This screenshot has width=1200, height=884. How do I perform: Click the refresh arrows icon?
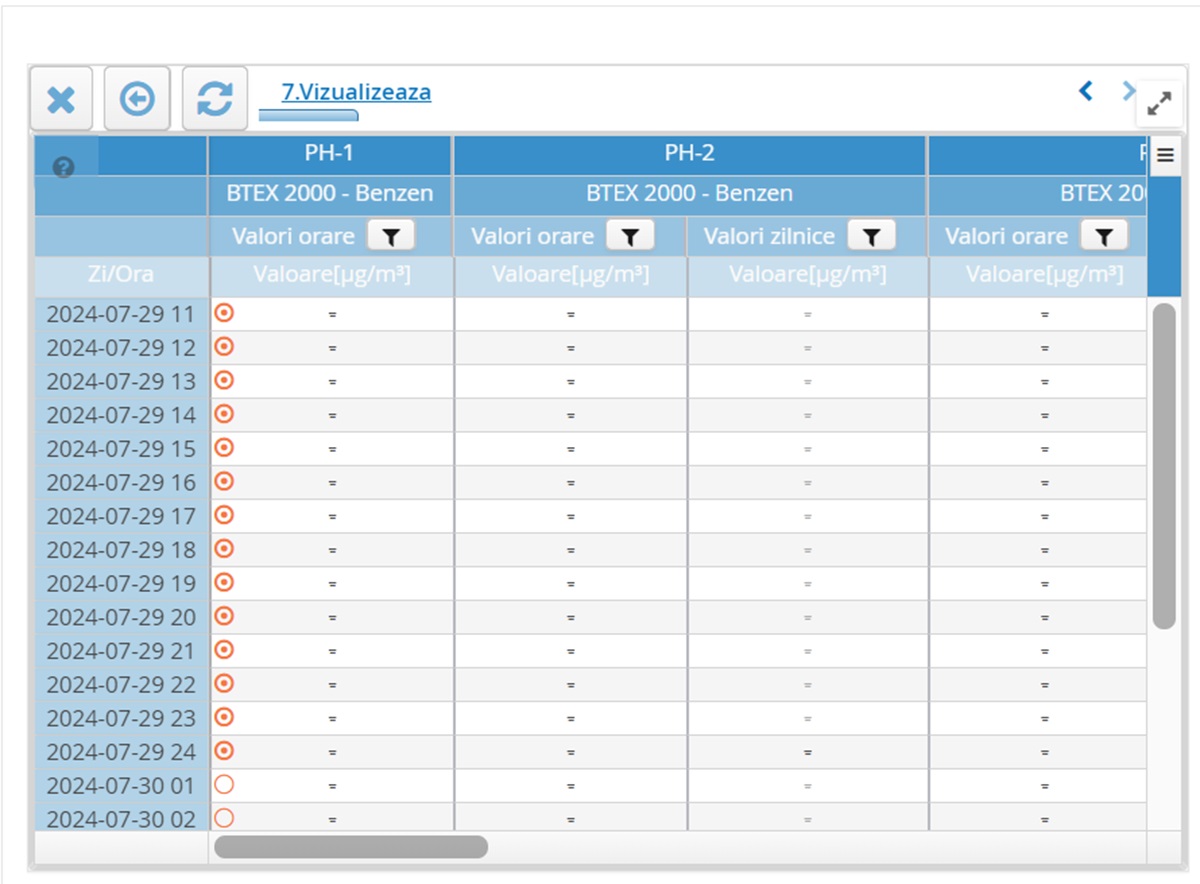[214, 99]
